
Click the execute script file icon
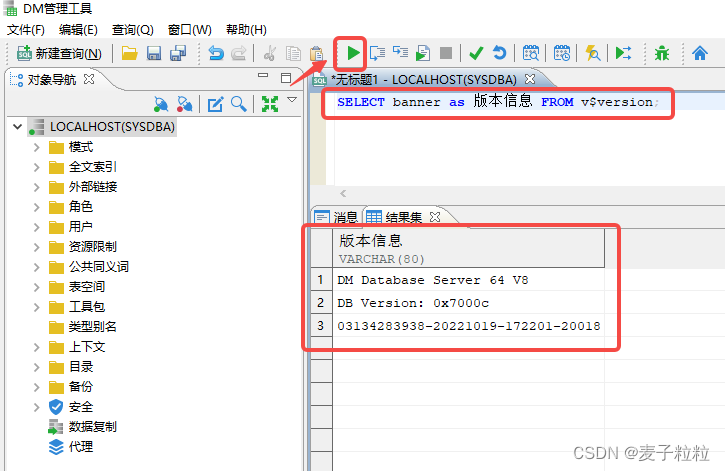click(423, 54)
